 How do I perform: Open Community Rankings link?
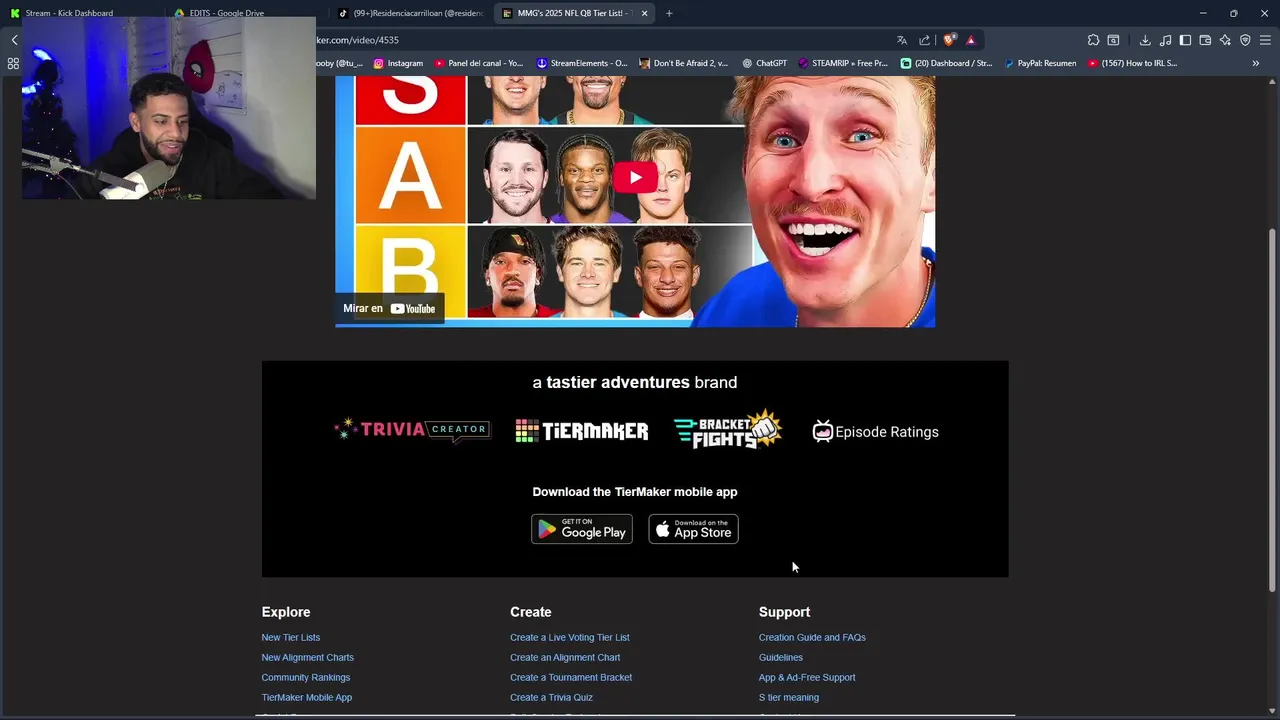click(306, 677)
